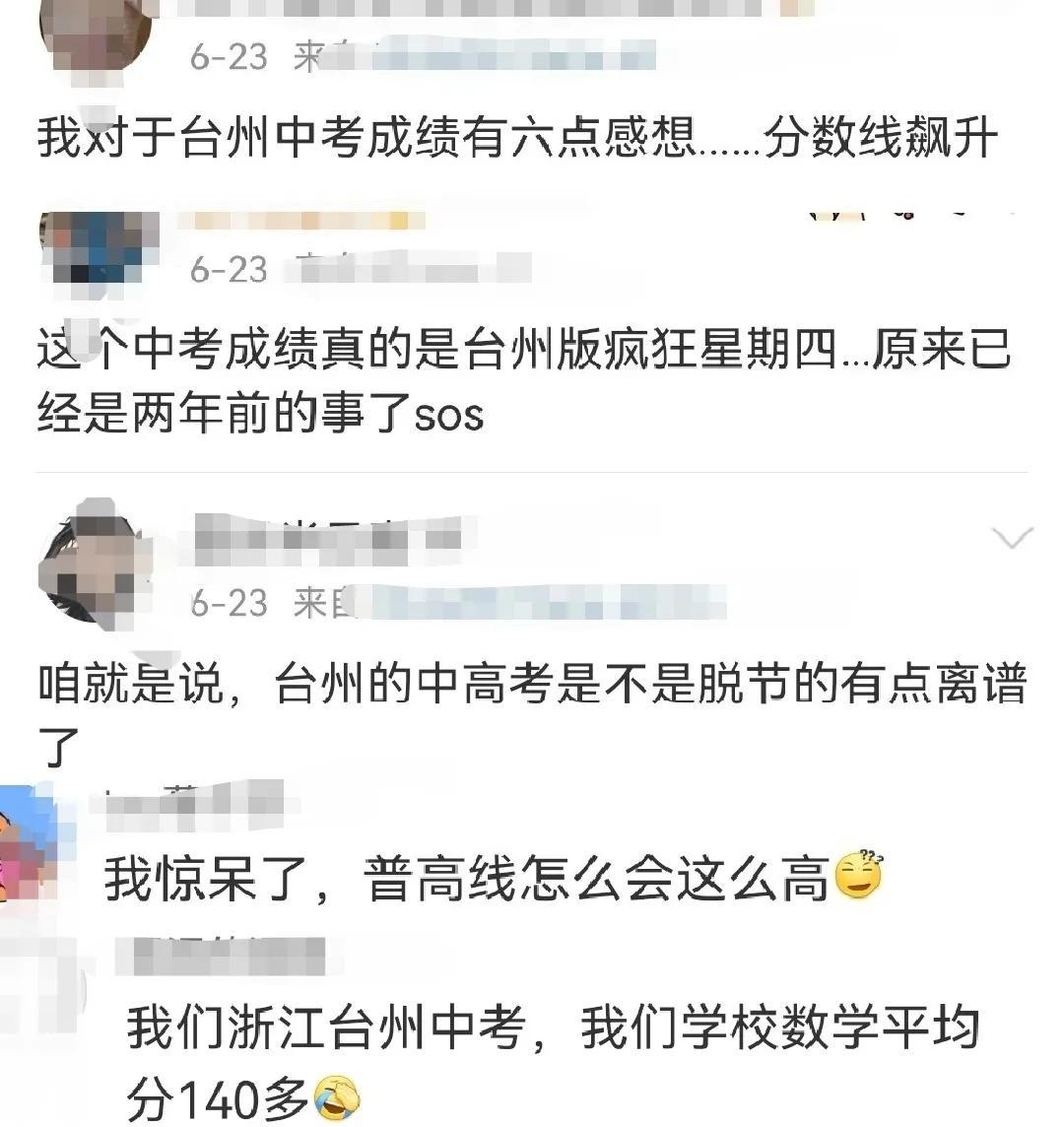Click the 6-23 date of first comment
Viewport: 1064px width, 1127px height.
pyautogui.click(x=229, y=56)
